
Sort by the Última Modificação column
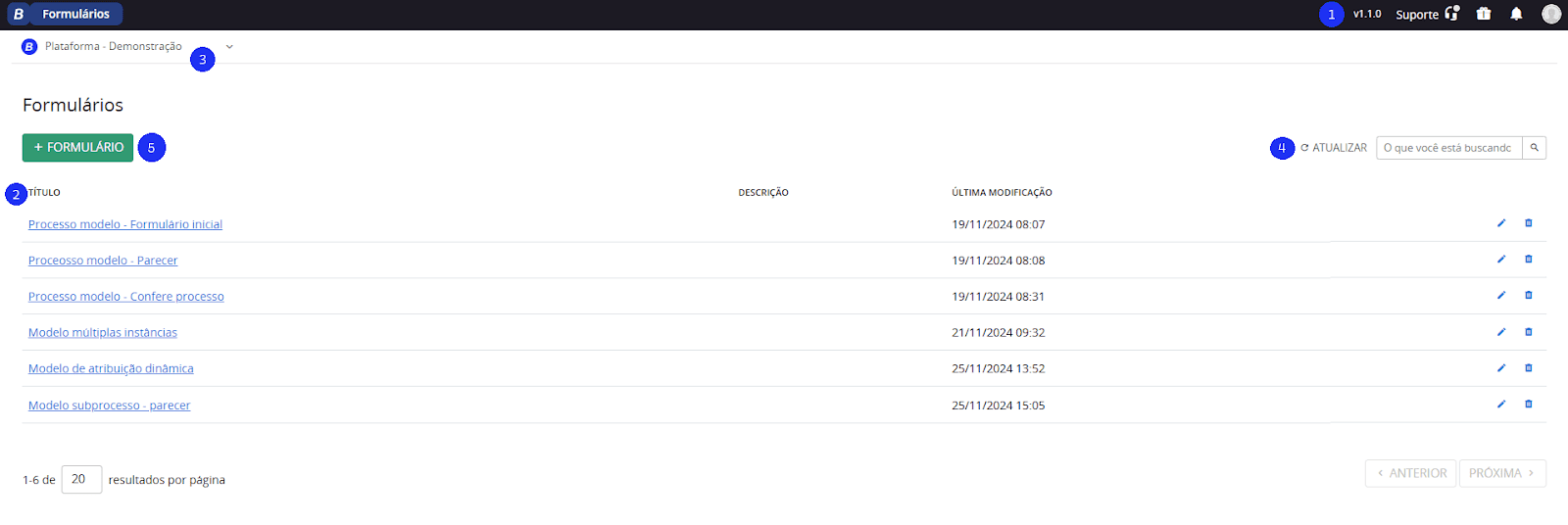pos(1002,193)
